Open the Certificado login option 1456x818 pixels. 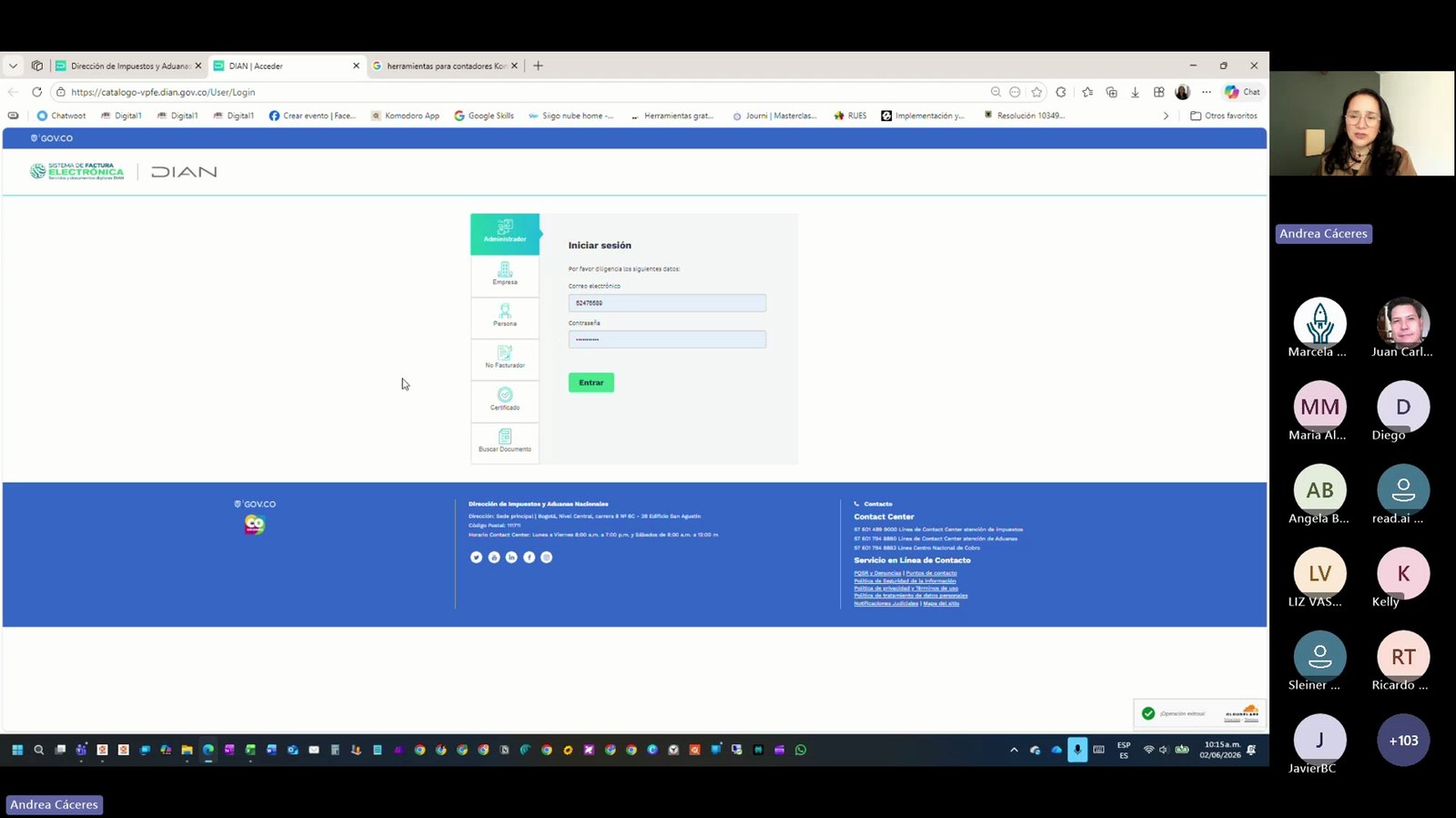click(505, 399)
